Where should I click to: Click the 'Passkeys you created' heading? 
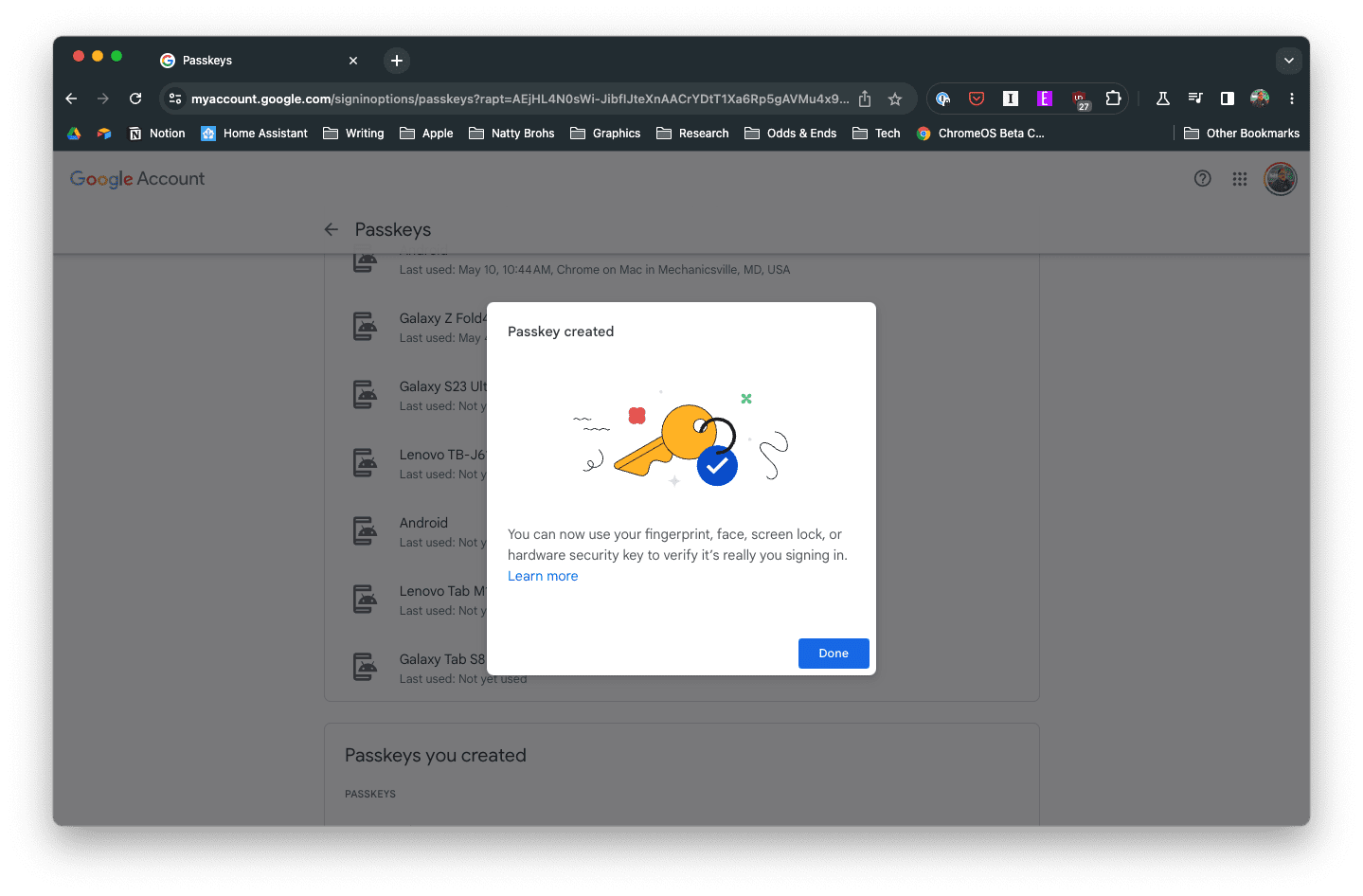(x=436, y=756)
